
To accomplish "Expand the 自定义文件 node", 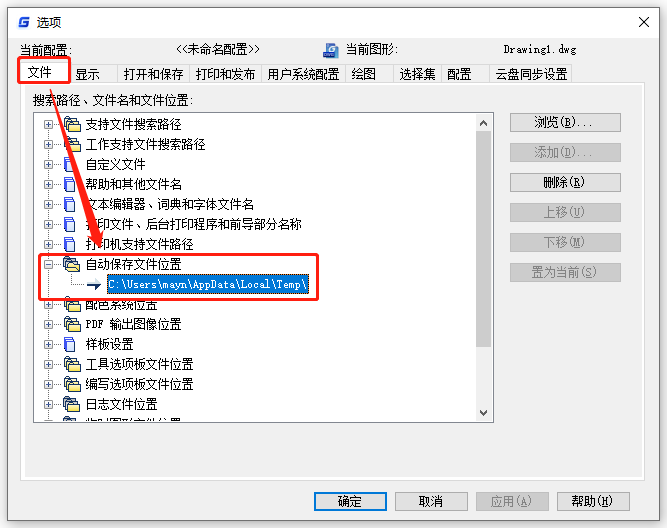I will pyautogui.click(x=48, y=164).
